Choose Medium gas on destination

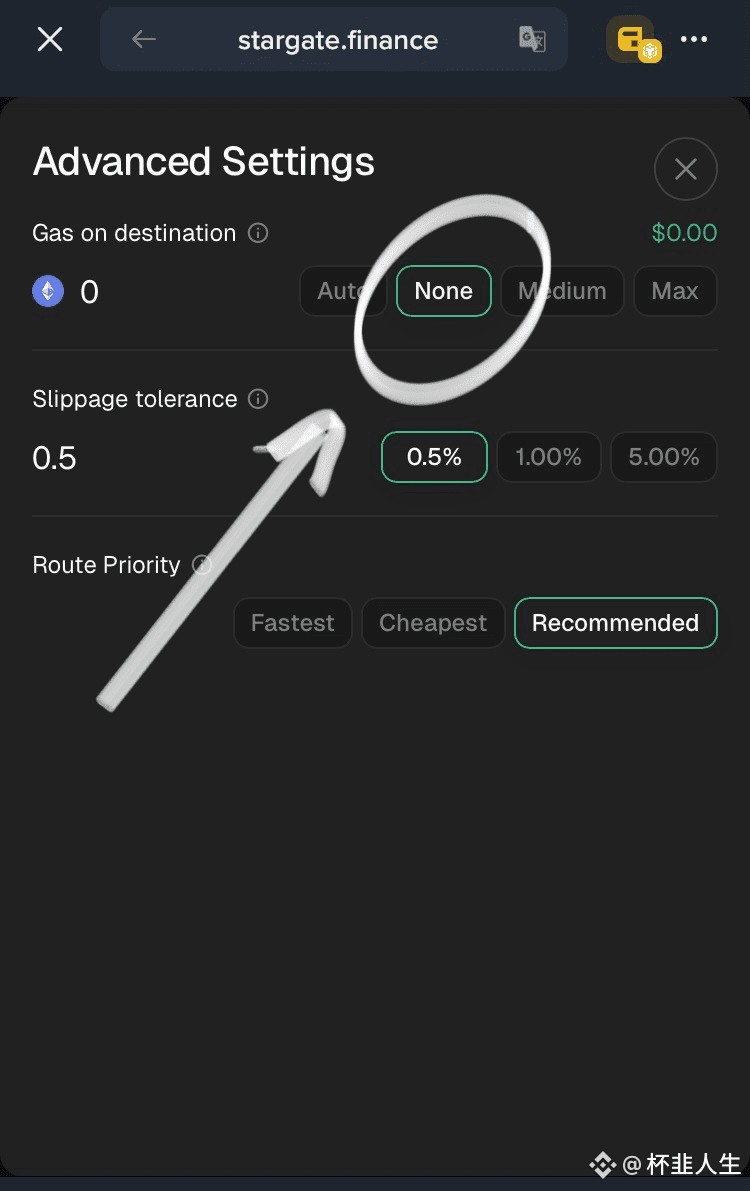coord(562,291)
